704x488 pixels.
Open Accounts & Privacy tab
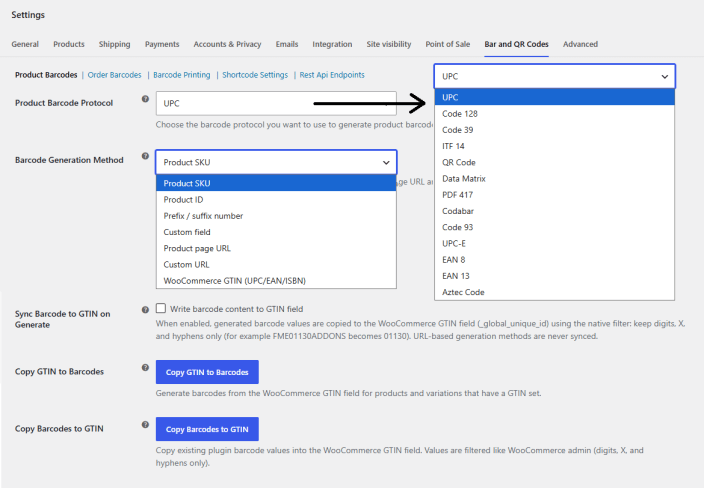(x=227, y=44)
